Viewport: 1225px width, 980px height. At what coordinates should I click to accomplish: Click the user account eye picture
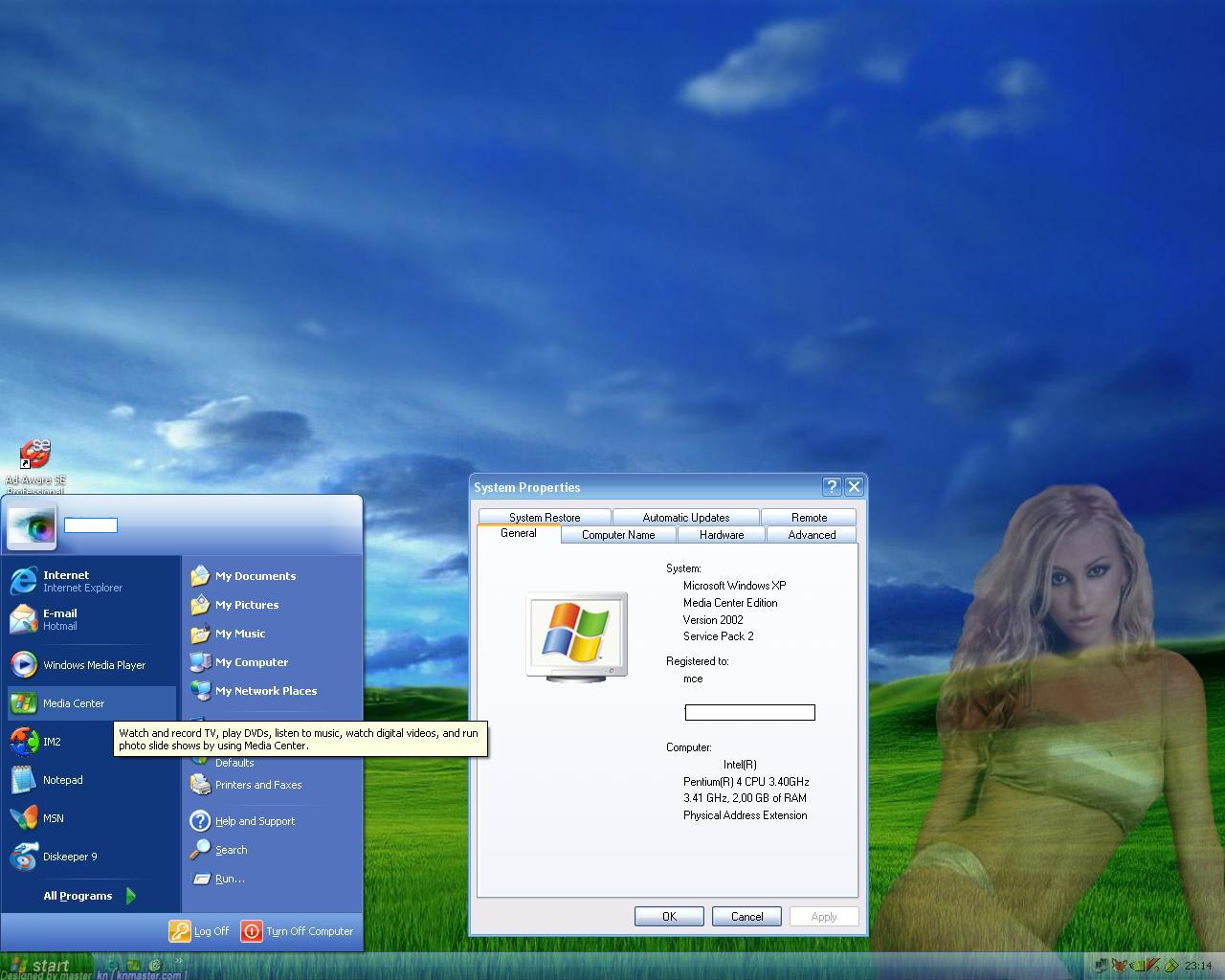point(32,526)
